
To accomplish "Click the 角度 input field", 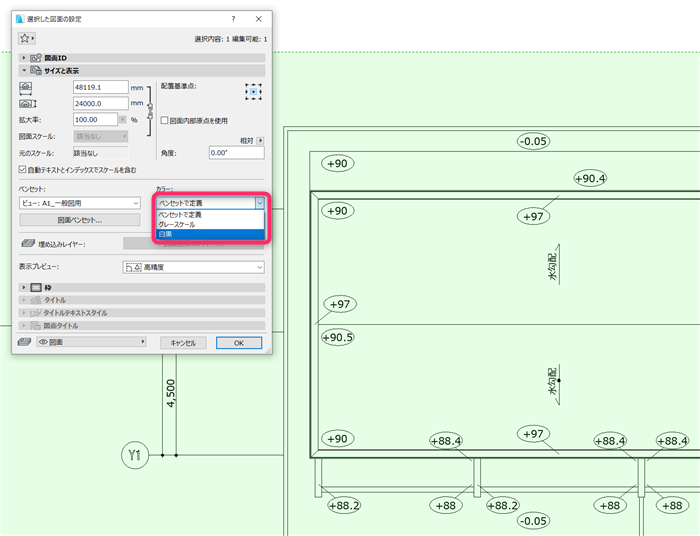I will tap(237, 153).
